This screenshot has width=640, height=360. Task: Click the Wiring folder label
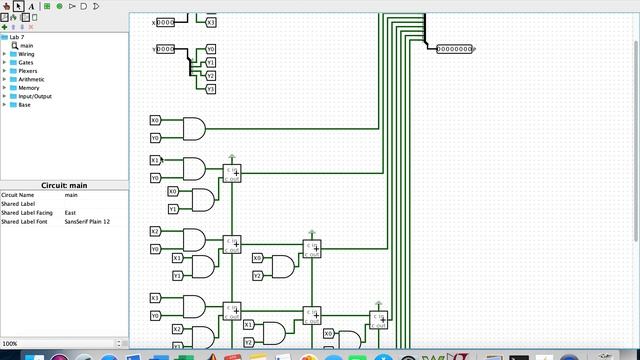[26, 54]
